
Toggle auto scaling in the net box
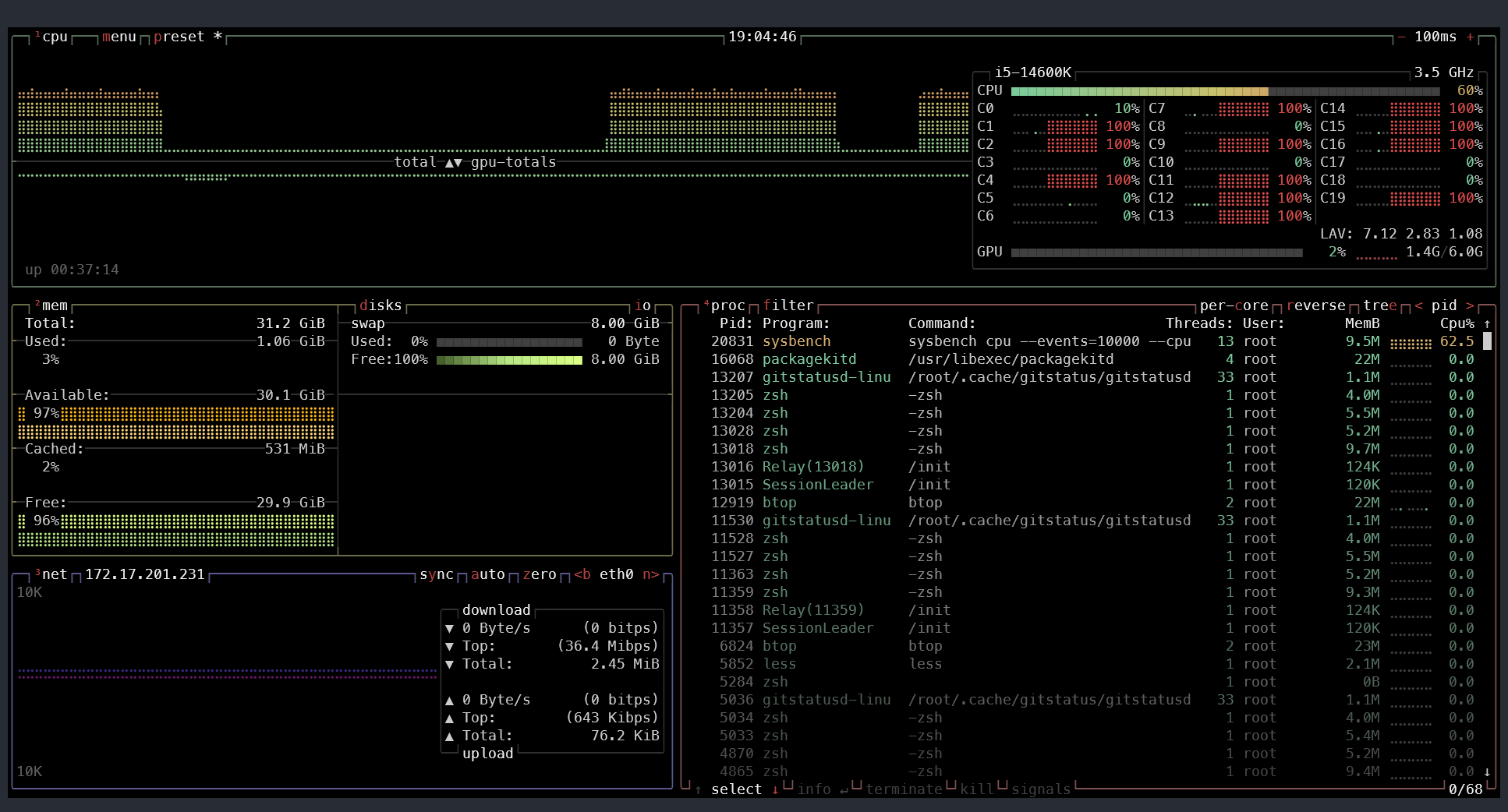pos(487,575)
